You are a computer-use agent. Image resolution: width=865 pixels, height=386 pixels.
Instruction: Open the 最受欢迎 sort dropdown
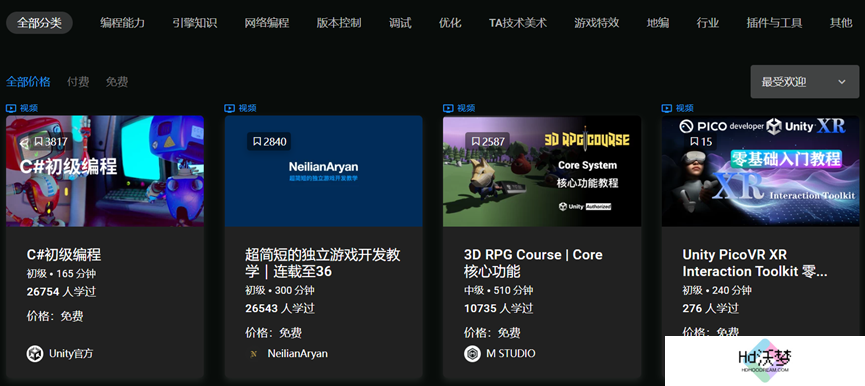tap(805, 82)
